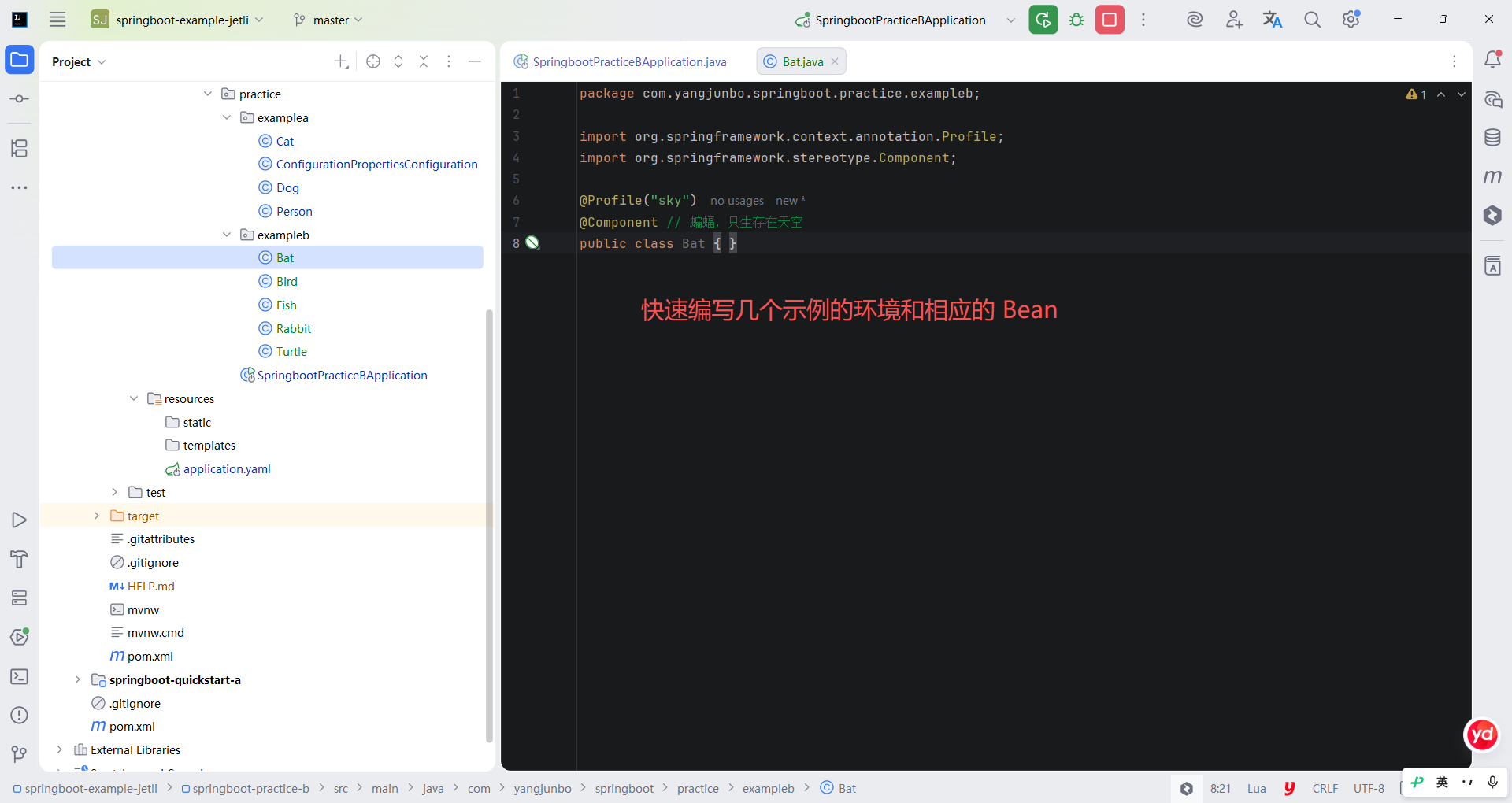Open the Git tool window
Image resolution: width=1512 pixels, height=803 pixels.
19,754
